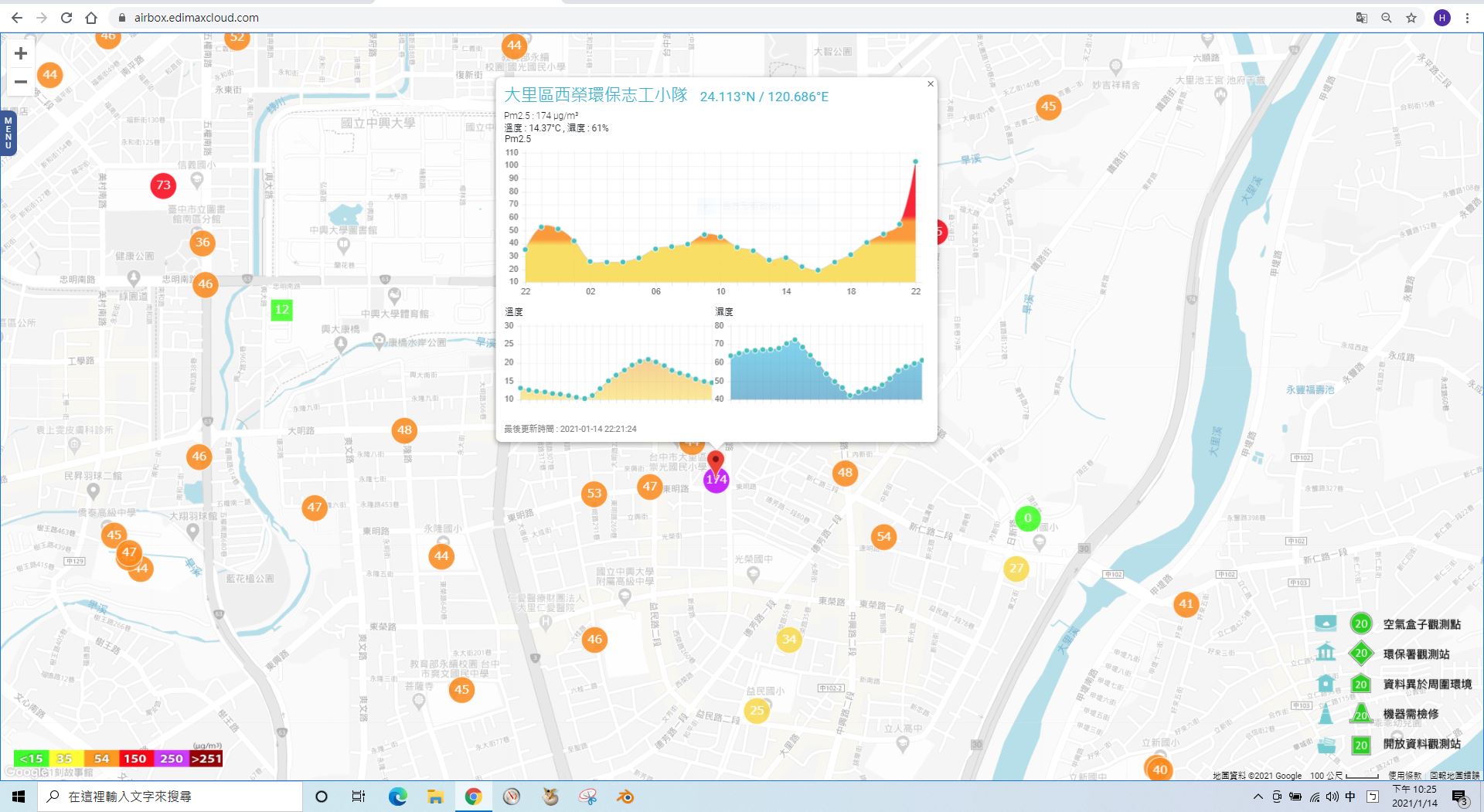Select the green 0 sensor marker
This screenshot has height=812, width=1484.
[x=1027, y=518]
